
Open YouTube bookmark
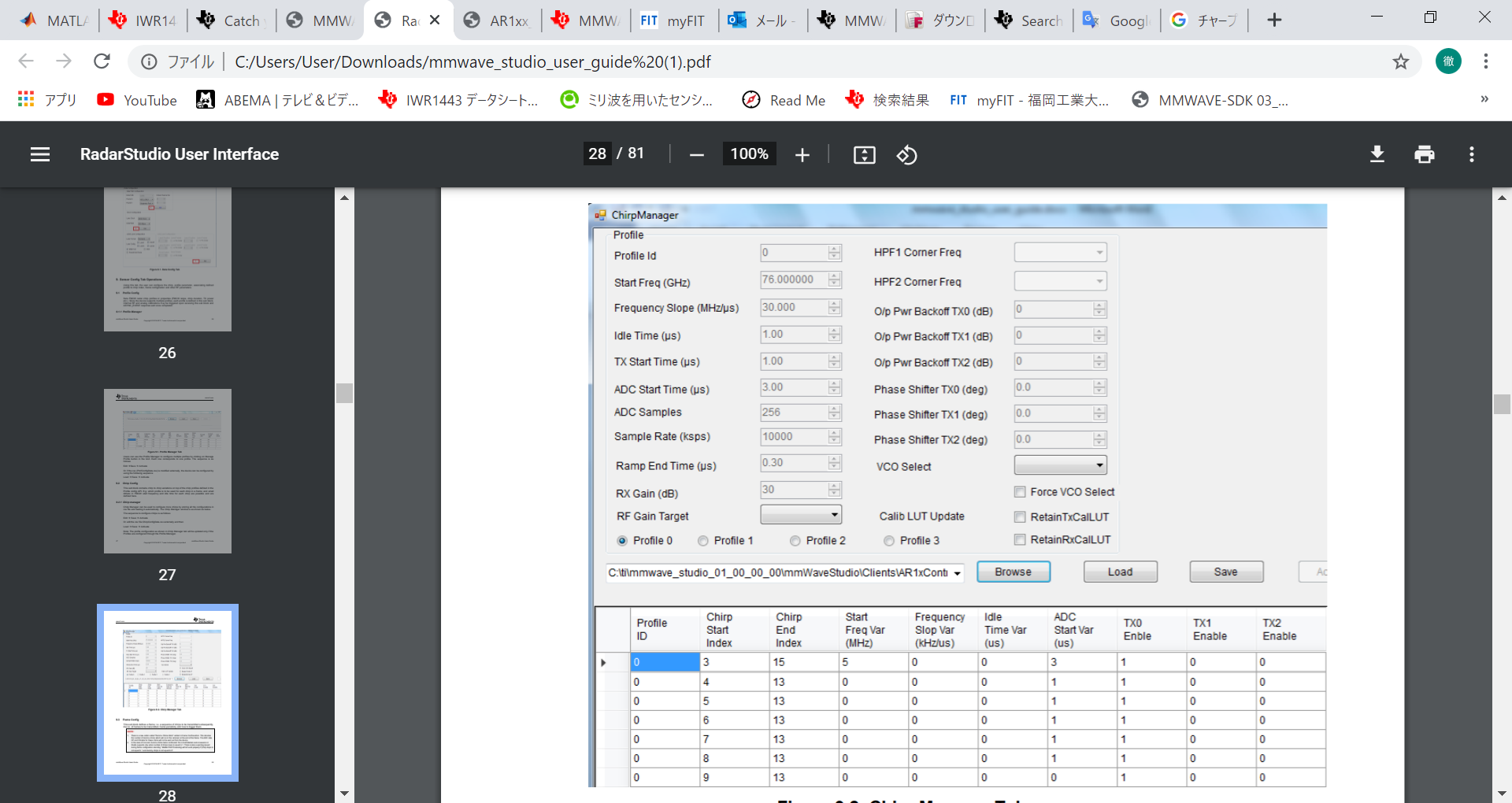click(137, 100)
